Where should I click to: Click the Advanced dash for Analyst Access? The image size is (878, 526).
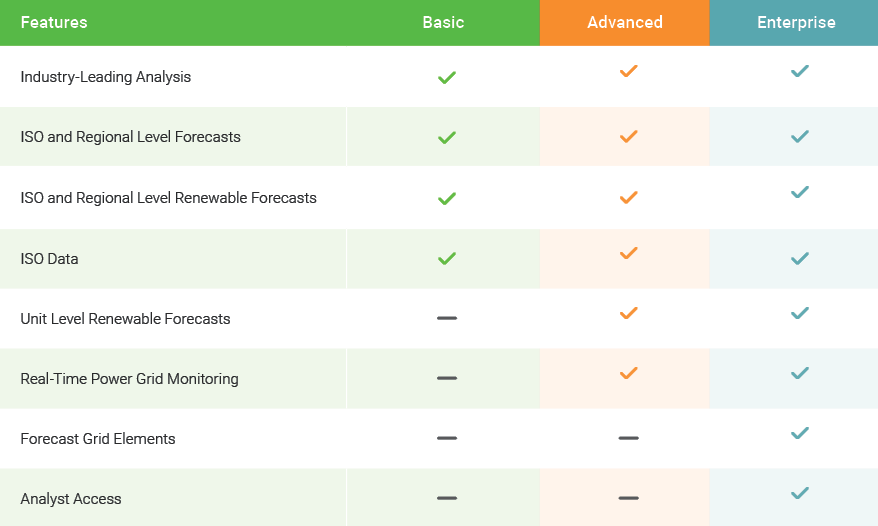point(628,498)
